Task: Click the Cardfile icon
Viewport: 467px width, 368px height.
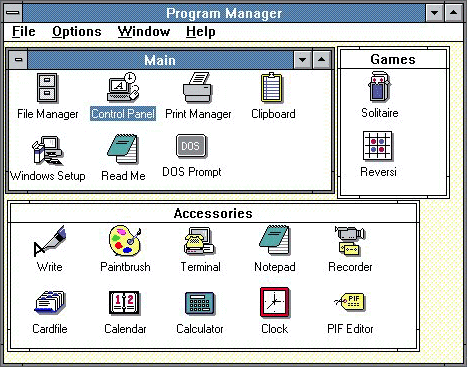Action: [50, 302]
